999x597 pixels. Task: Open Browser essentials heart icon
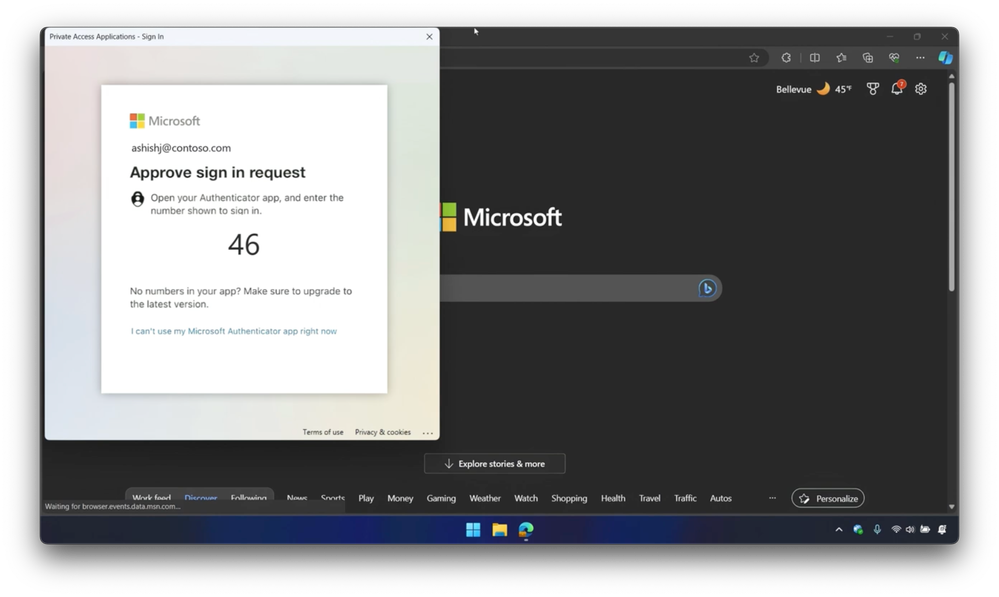pyautogui.click(x=894, y=58)
